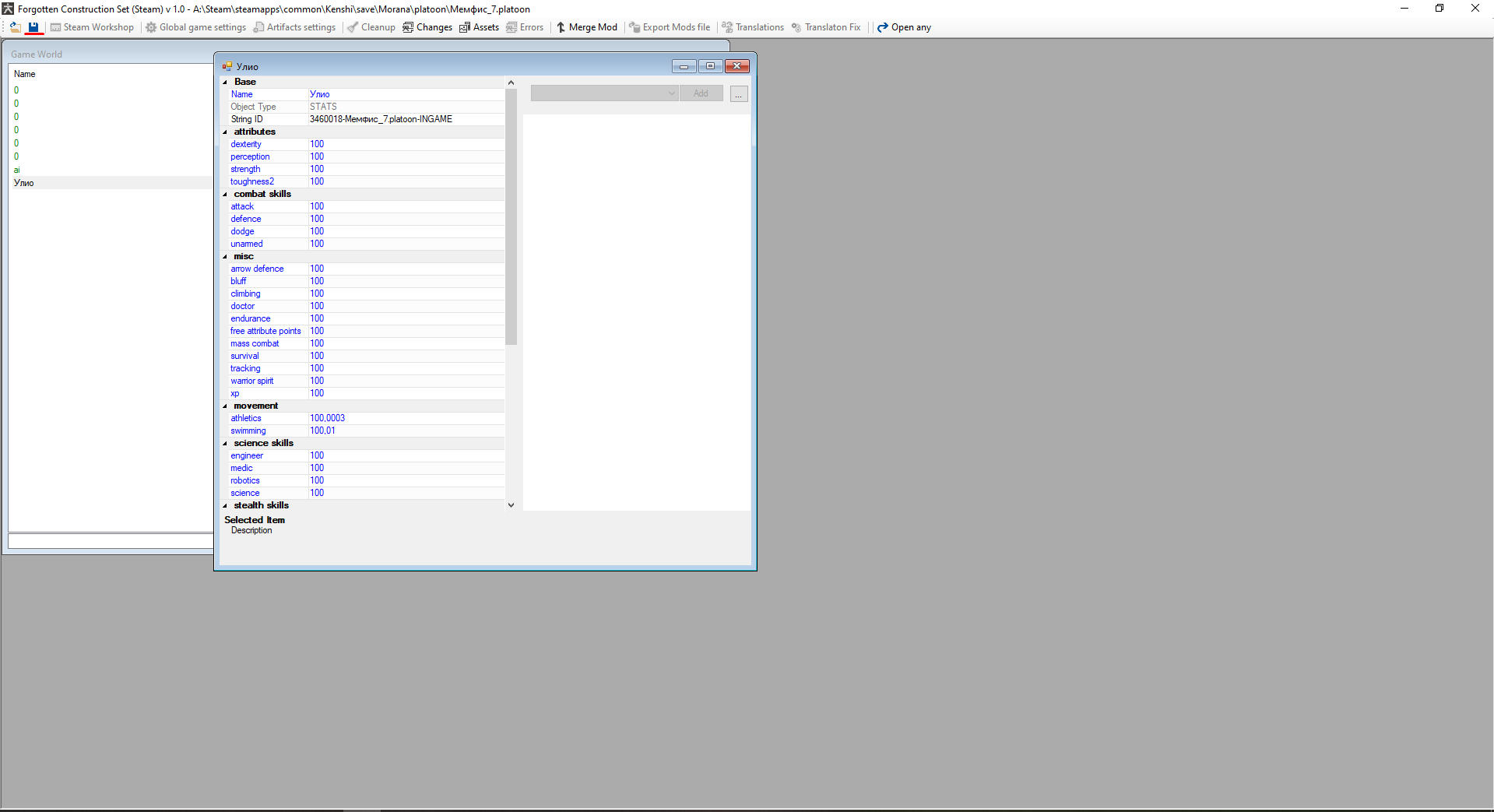Viewport: 1494px width, 812px height.
Task: Click the ellipsis browse button
Action: (739, 94)
